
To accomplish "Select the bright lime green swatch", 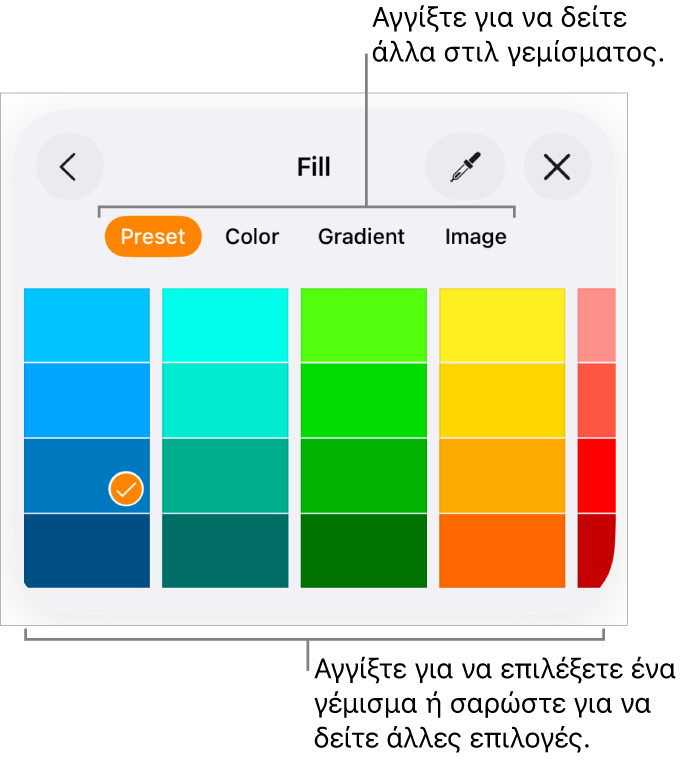I will tap(364, 325).
